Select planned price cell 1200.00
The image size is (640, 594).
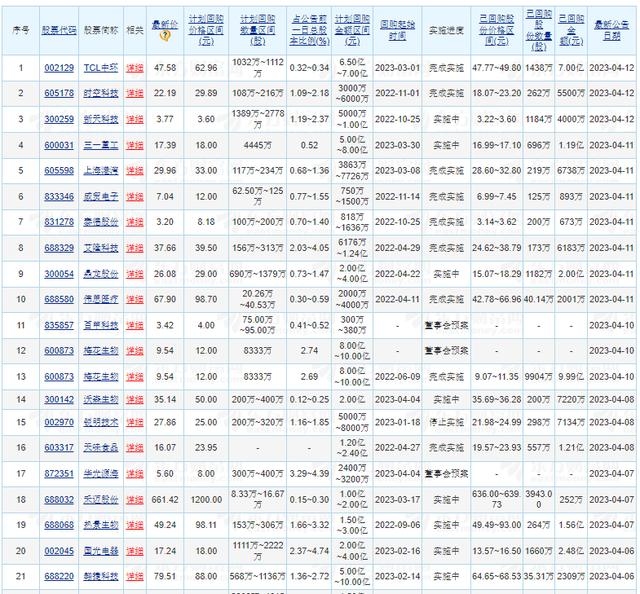[x=206, y=499]
